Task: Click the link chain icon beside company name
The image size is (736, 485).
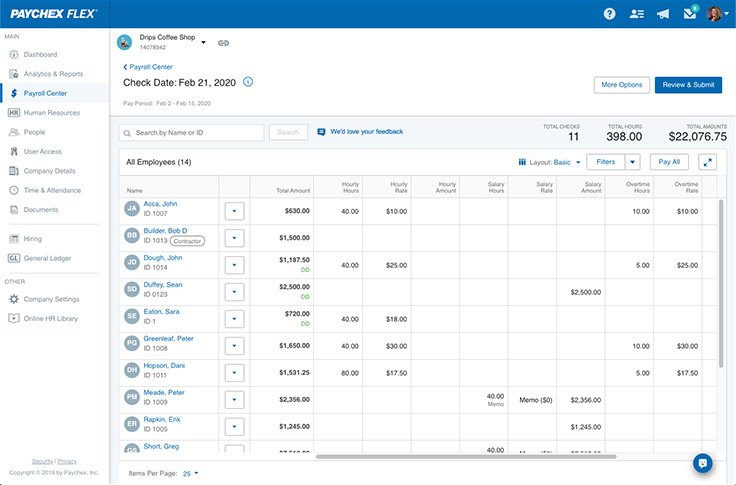Action: [x=223, y=43]
